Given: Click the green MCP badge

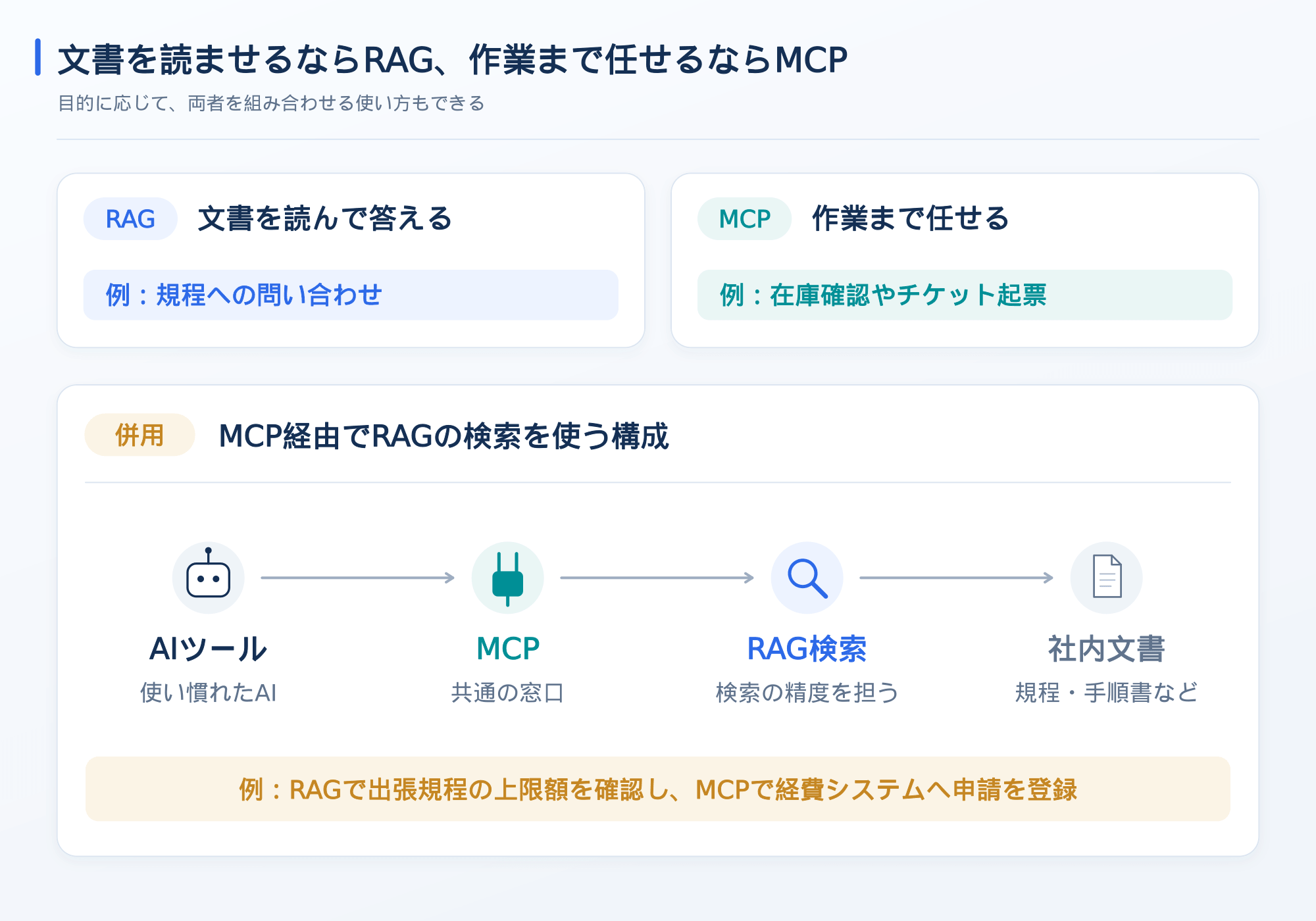Looking at the screenshot, I should [744, 219].
